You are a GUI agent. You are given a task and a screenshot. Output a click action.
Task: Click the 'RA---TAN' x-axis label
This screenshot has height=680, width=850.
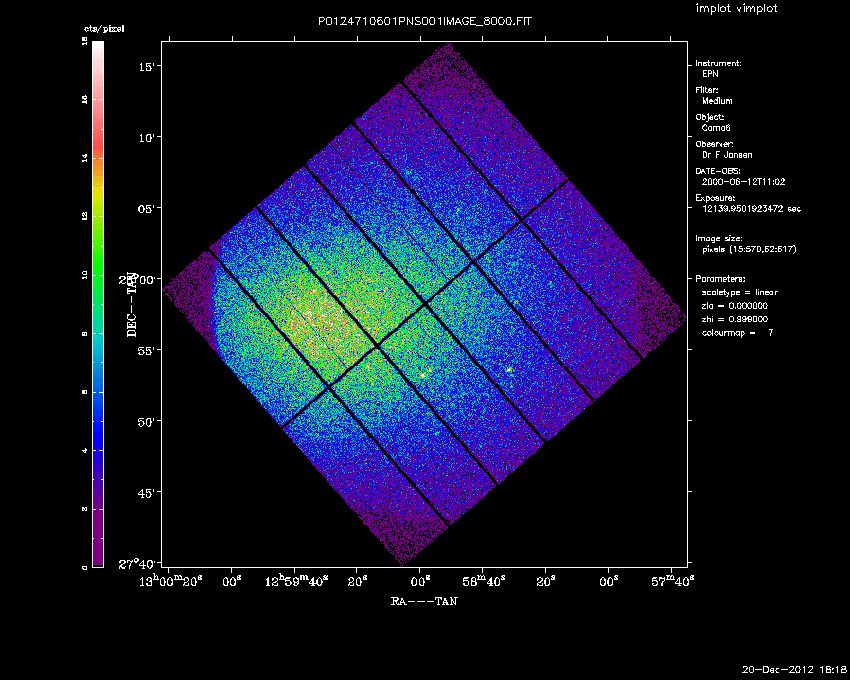424,602
